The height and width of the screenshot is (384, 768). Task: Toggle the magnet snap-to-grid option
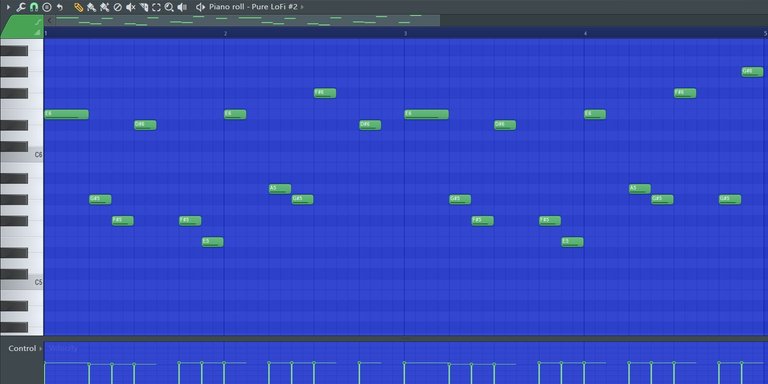[x=34, y=7]
